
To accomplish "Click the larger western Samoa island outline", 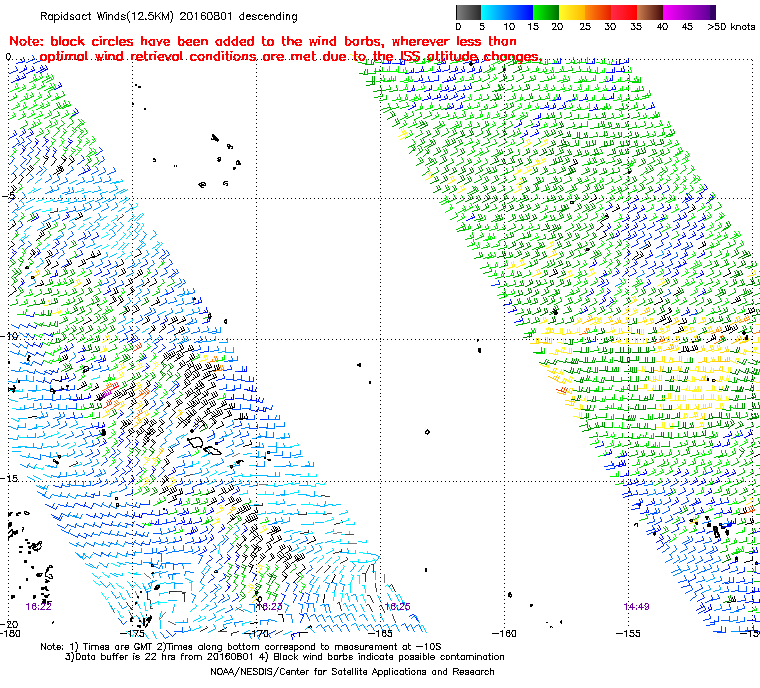I will point(196,442).
